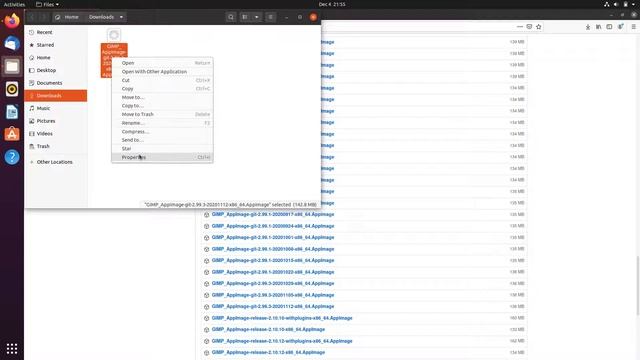Open the Downloads path dropdown arrow

(121, 17)
